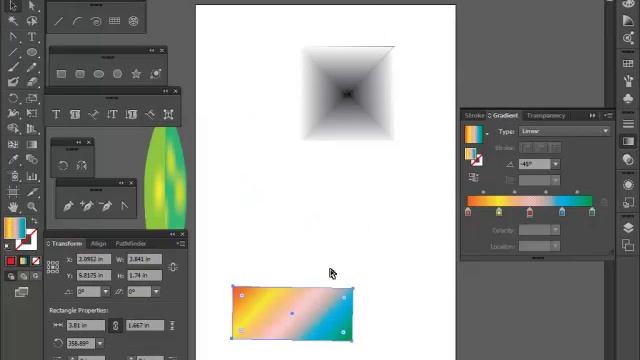Screen dimensions: 640x360
Task: Choose Anchor Point convert tool in pen panel
Action: click(x=124, y=206)
